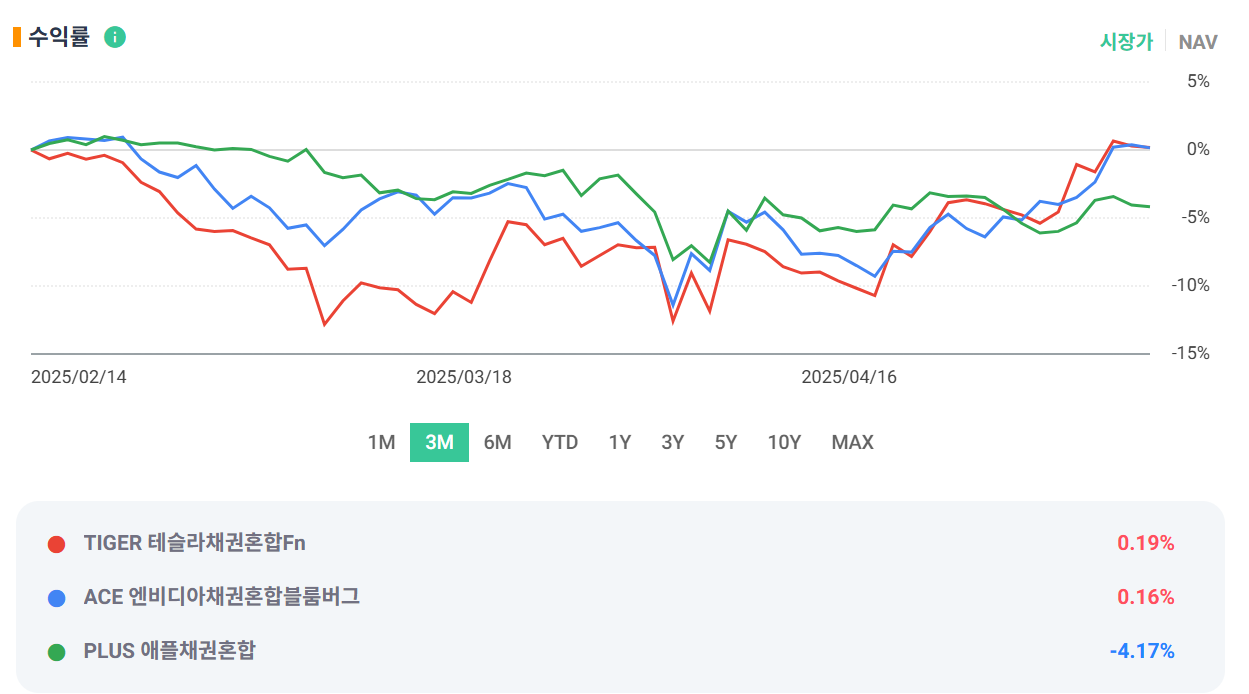Select the 6M period tab

[497, 442]
